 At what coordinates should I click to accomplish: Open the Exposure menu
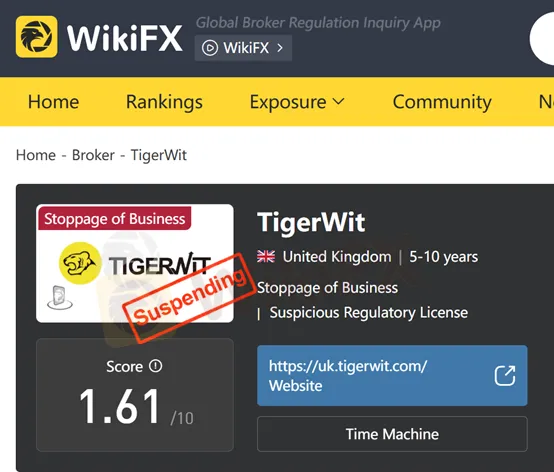pos(297,102)
